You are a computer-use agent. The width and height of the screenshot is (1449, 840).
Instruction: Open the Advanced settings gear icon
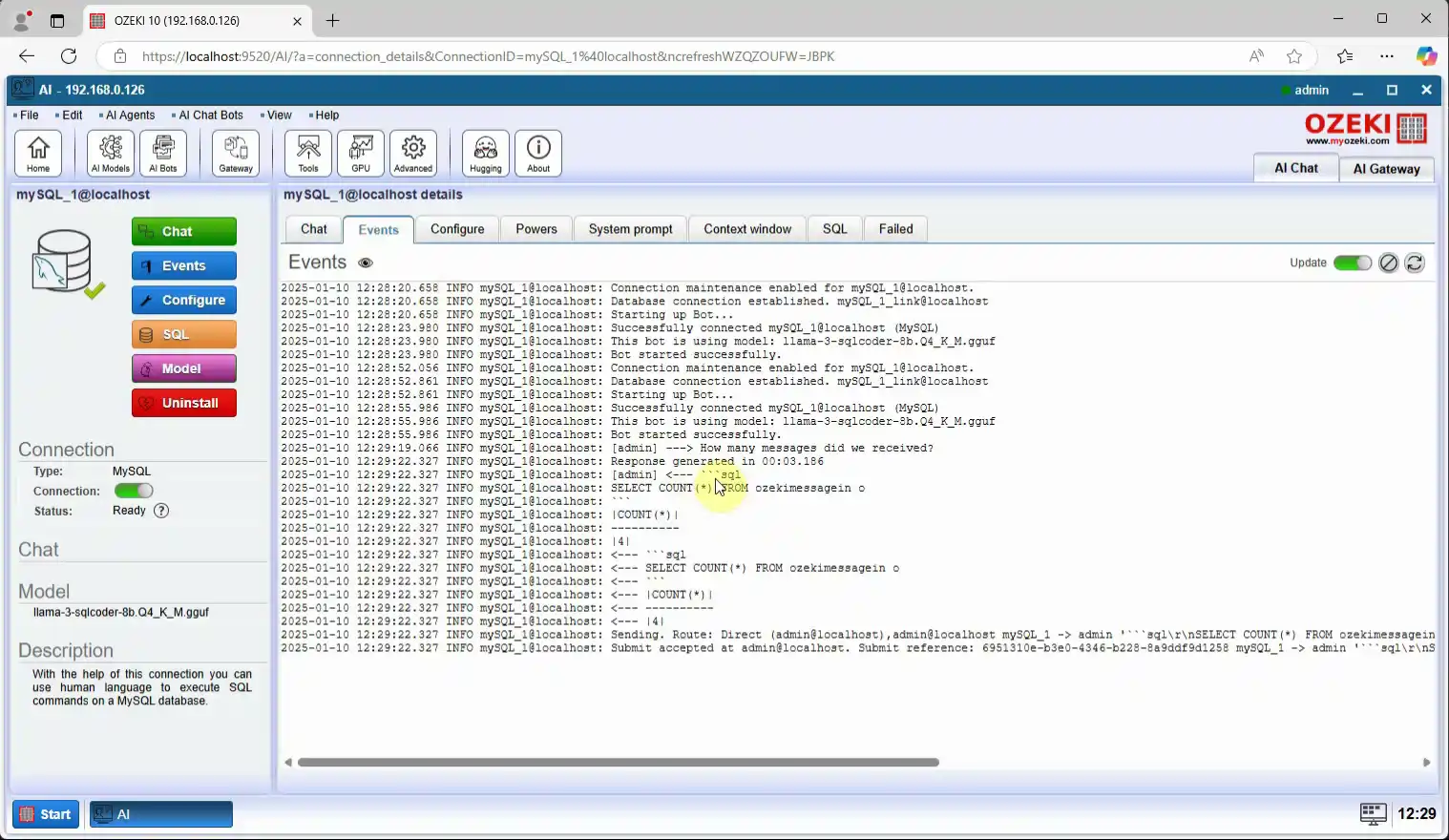tap(413, 153)
